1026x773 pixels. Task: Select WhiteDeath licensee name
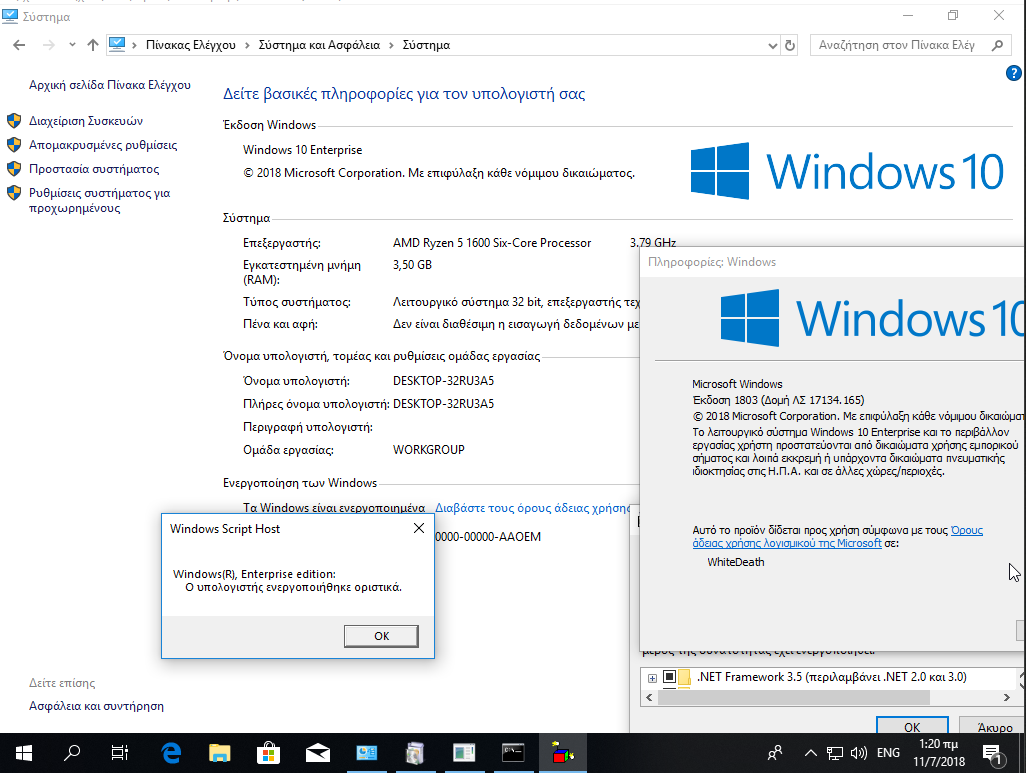click(x=735, y=562)
